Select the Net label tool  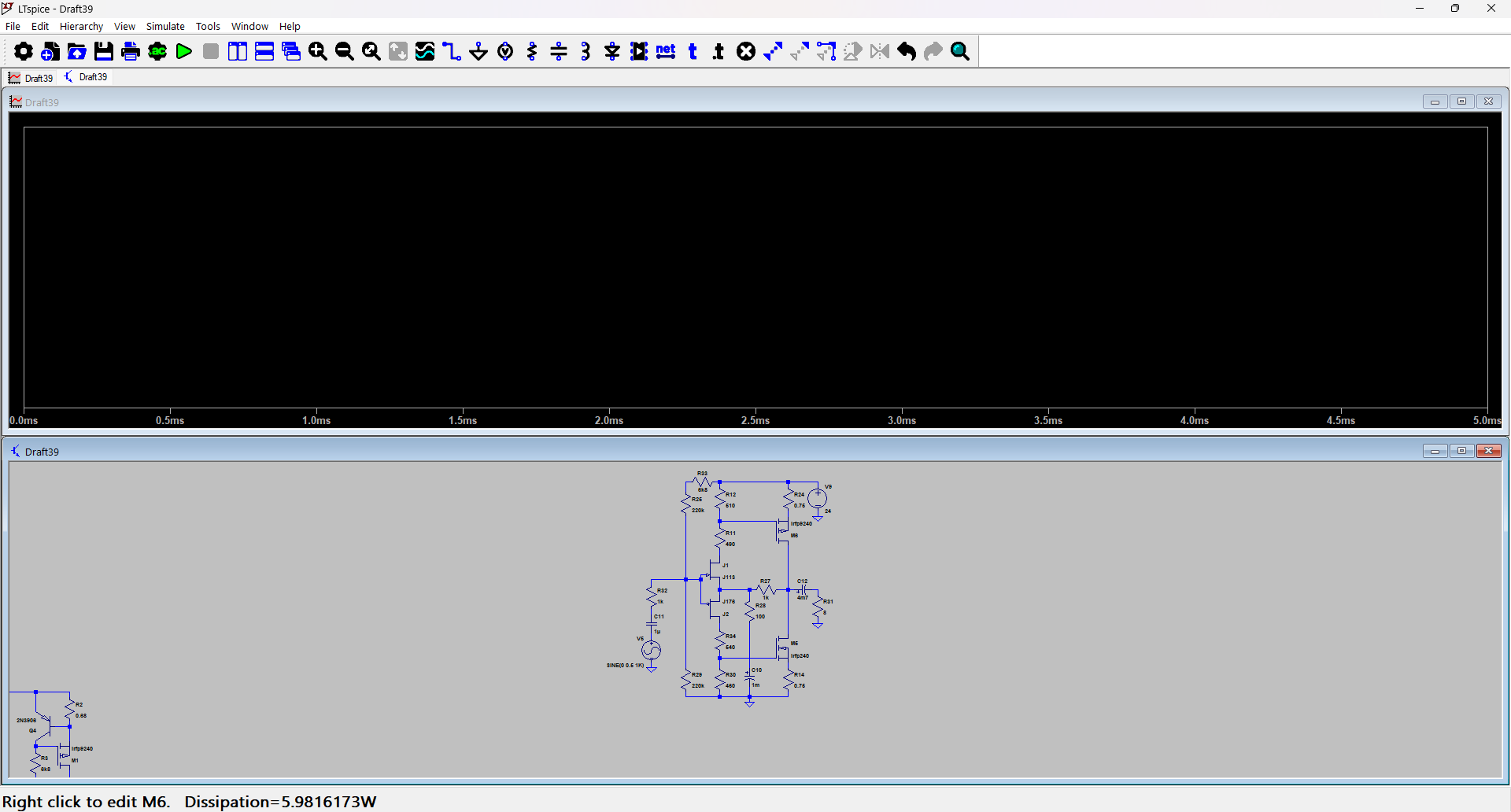[x=666, y=52]
